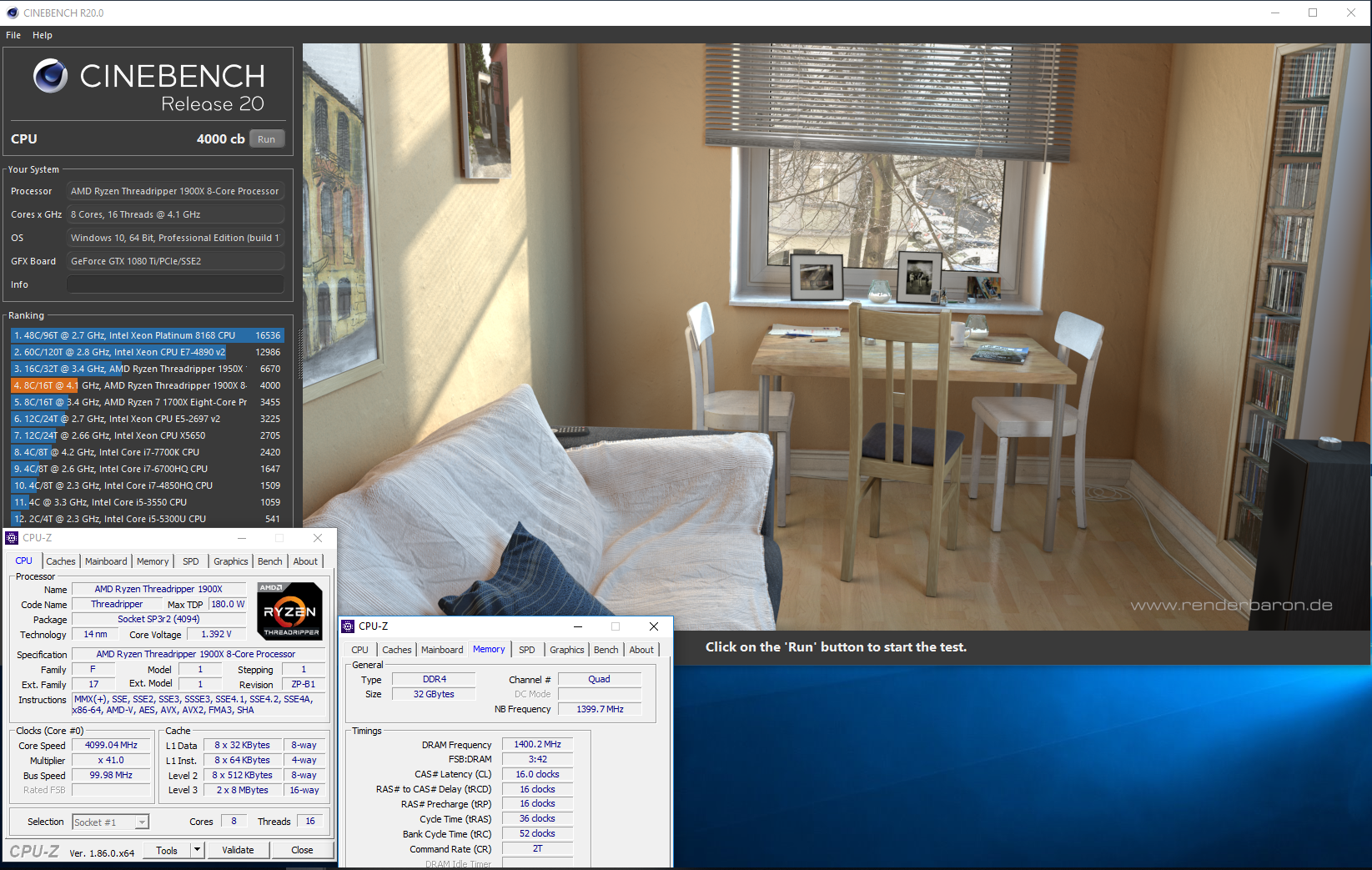Click the Tools button in CPU-Z
This screenshot has height=870, width=1372.
[x=167, y=850]
